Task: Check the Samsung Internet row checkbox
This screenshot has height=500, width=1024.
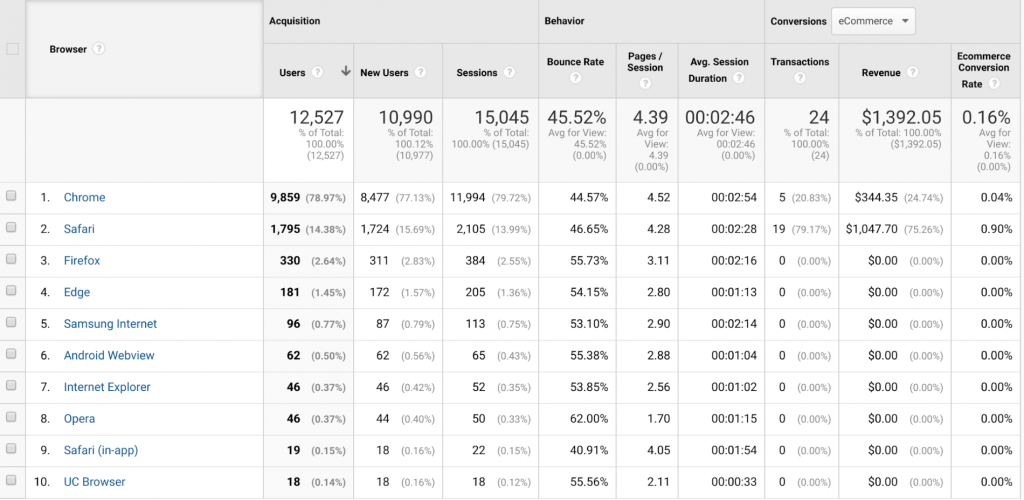Action: point(11,322)
